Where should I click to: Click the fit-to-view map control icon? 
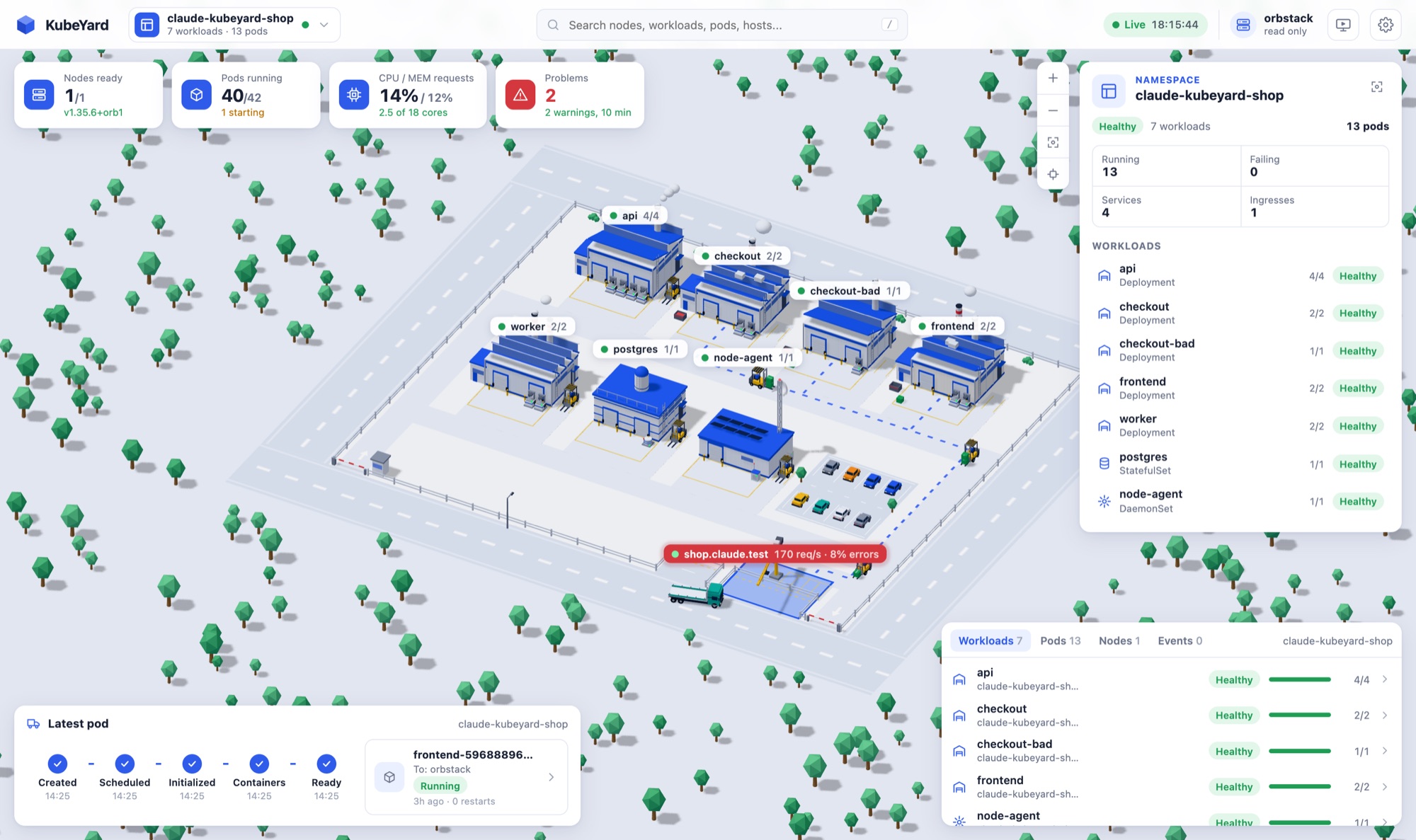coord(1053,142)
